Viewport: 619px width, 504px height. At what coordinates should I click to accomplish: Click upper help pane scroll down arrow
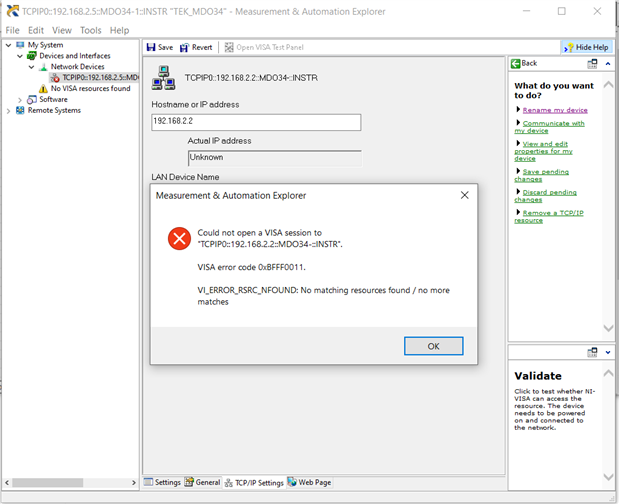pyautogui.click(x=608, y=328)
